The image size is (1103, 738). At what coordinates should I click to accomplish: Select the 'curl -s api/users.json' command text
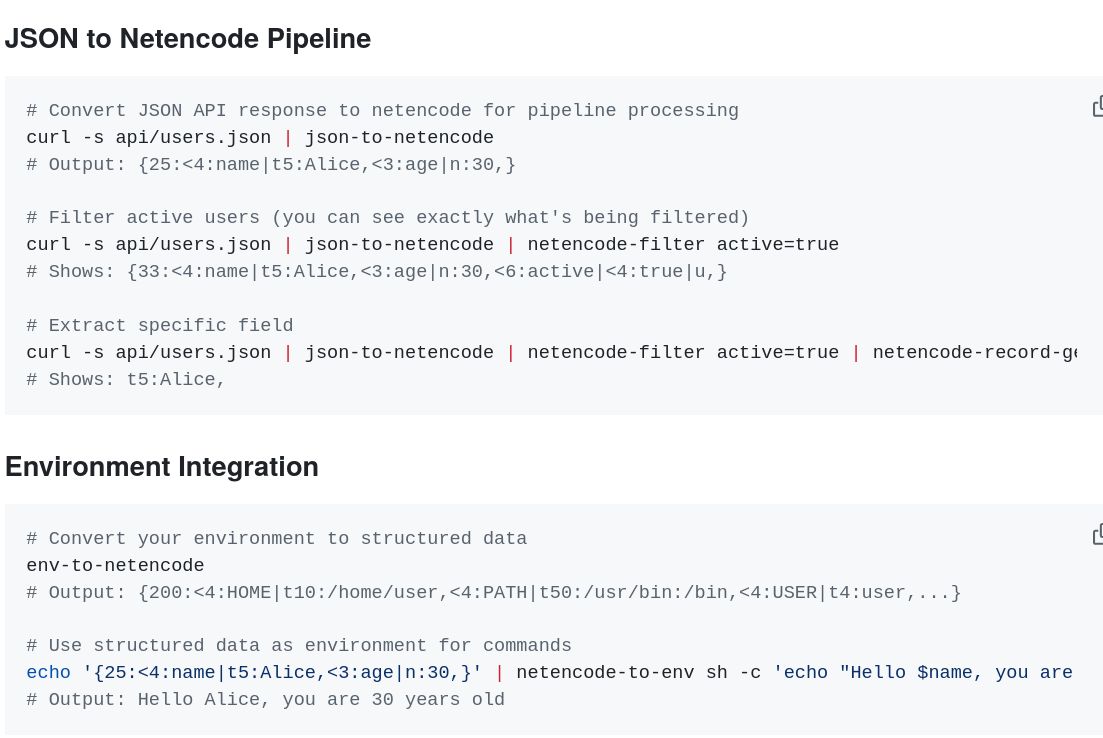point(149,138)
